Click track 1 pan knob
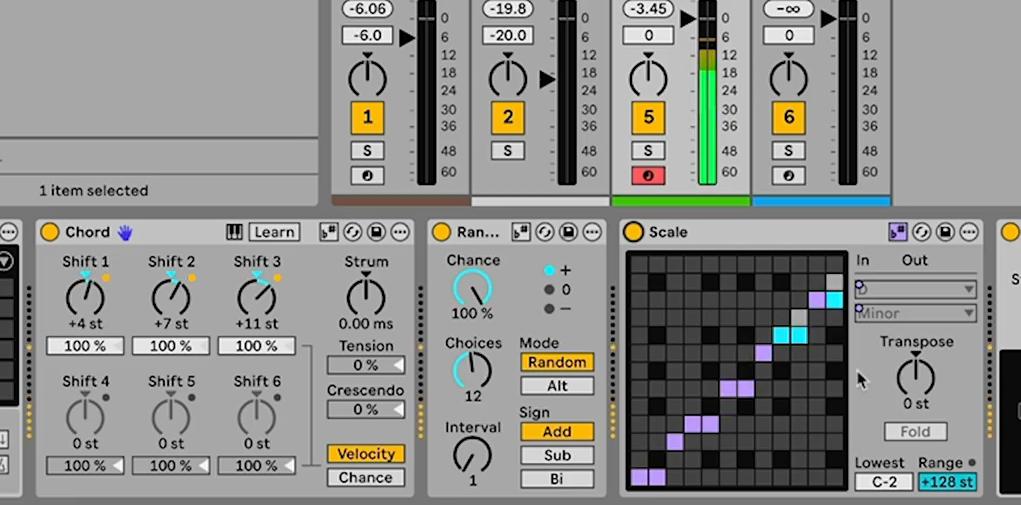The width and height of the screenshot is (1021, 505). (x=367, y=78)
